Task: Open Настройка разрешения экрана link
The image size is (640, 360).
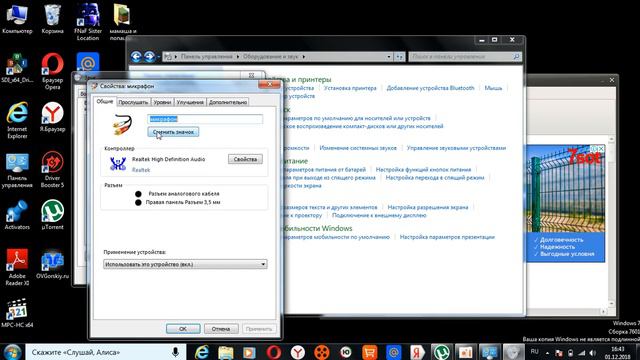Action: click(x=428, y=207)
